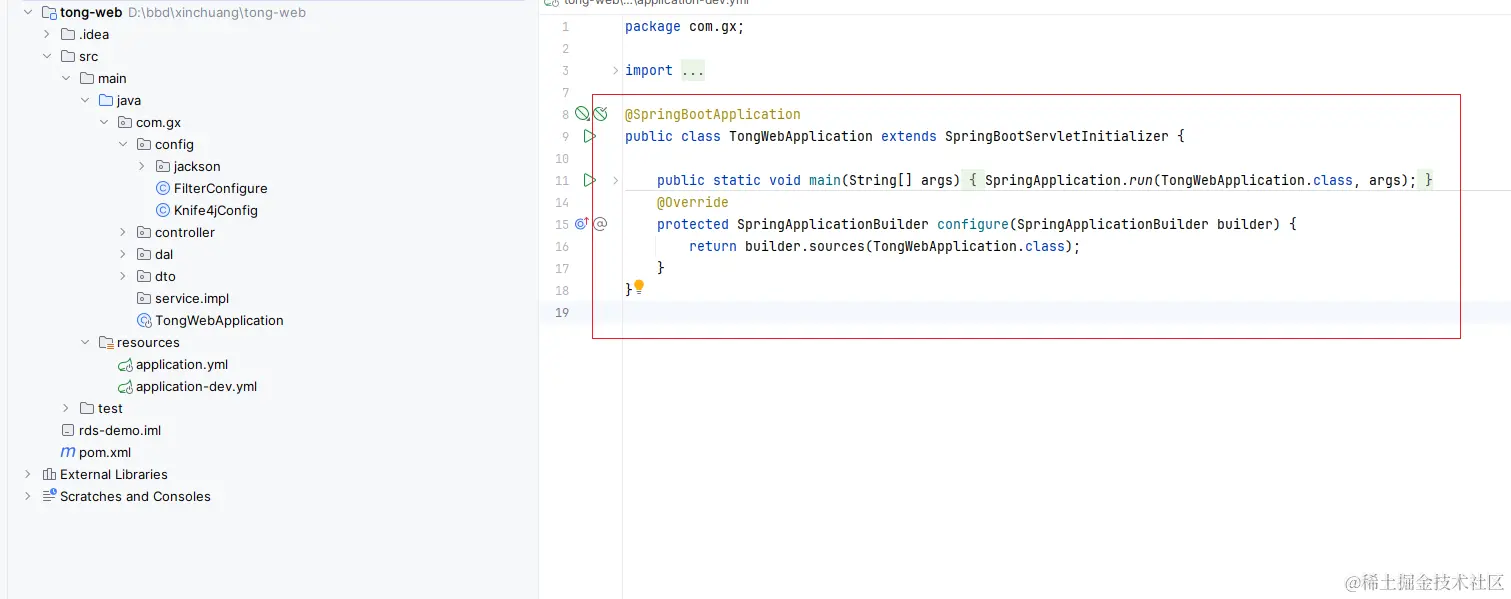Collapse the tong-web project root node

pos(28,13)
